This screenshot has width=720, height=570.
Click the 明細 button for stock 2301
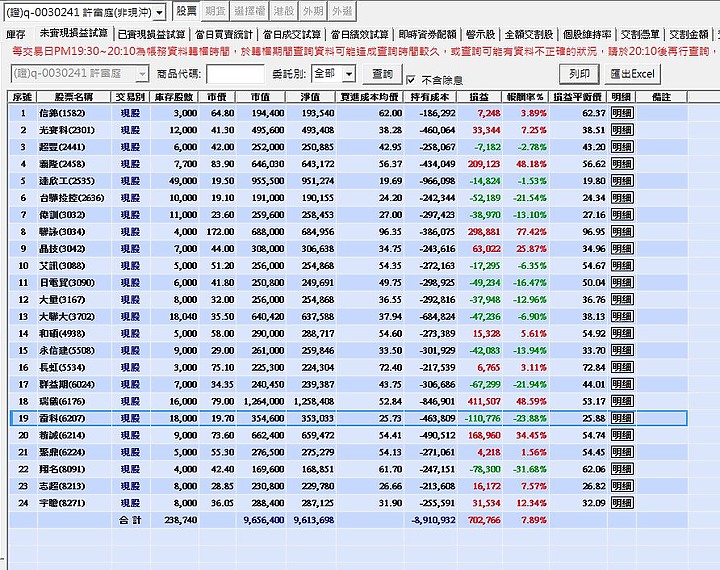click(622, 130)
